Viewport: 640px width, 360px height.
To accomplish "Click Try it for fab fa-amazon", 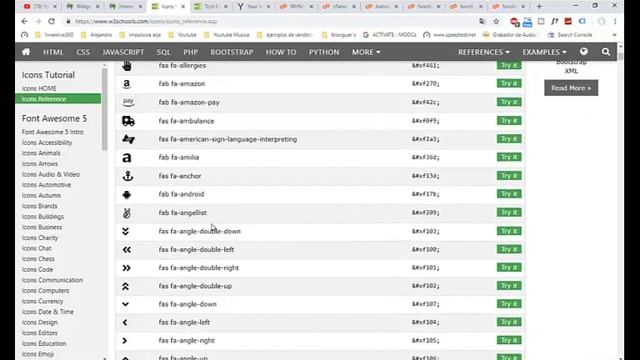I will (509, 83).
